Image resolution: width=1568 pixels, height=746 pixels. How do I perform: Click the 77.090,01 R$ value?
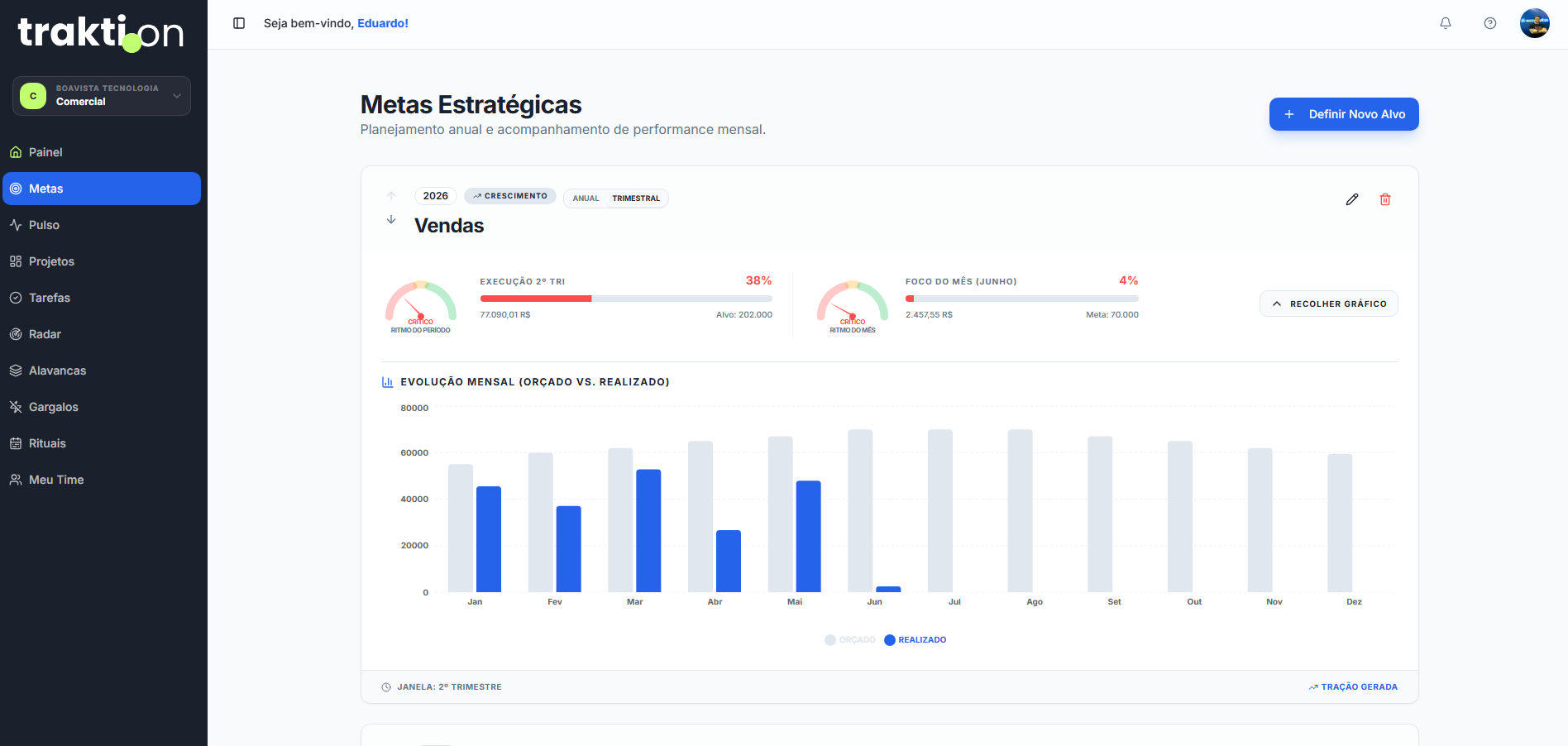[x=505, y=315]
